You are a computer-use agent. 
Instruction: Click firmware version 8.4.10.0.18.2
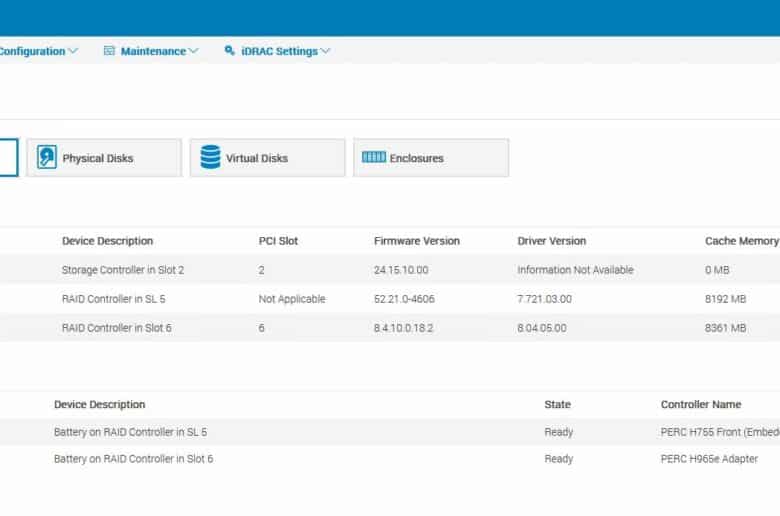click(x=403, y=328)
